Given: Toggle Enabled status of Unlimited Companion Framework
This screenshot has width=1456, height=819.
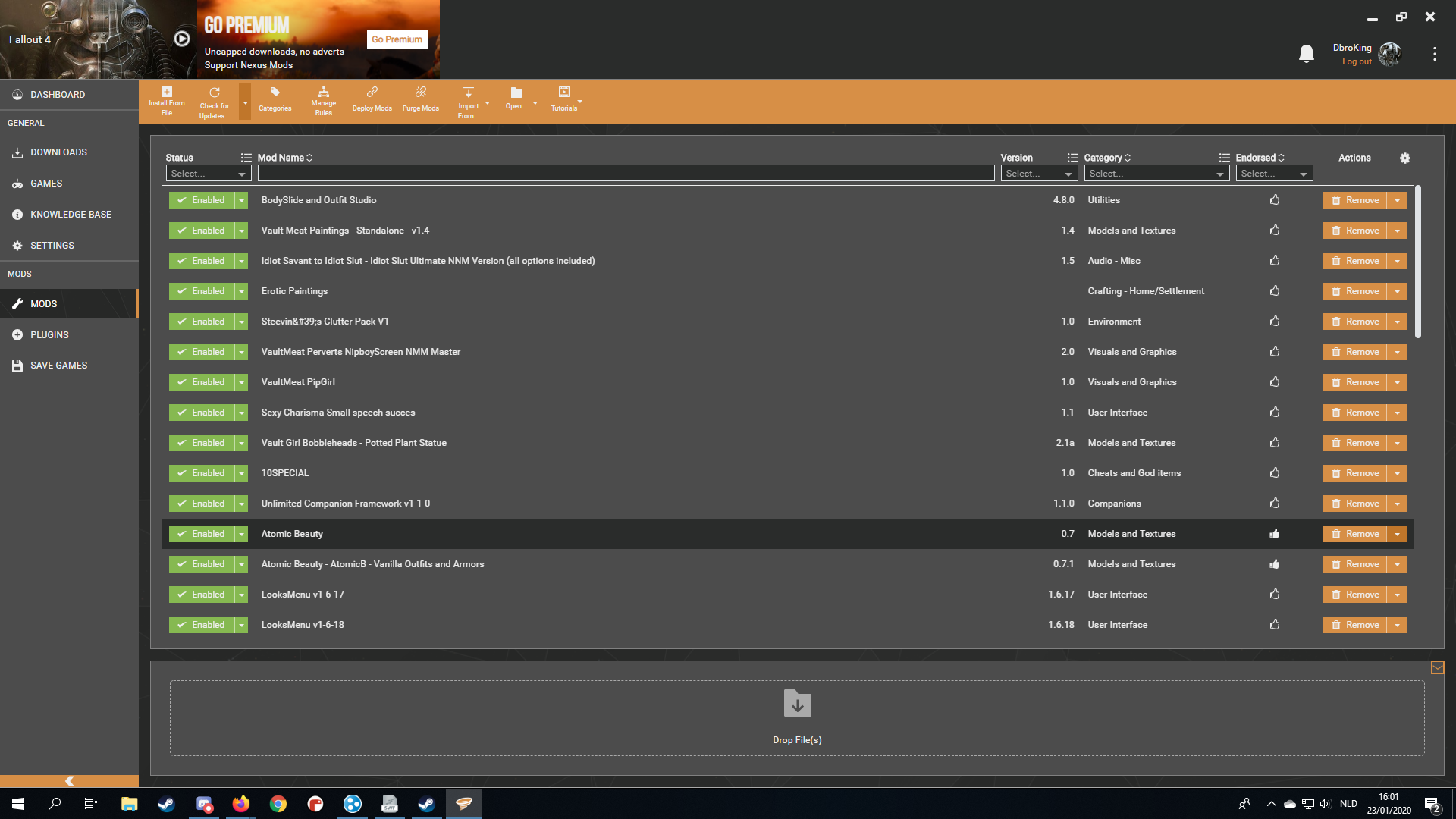Looking at the screenshot, I should 202,504.
